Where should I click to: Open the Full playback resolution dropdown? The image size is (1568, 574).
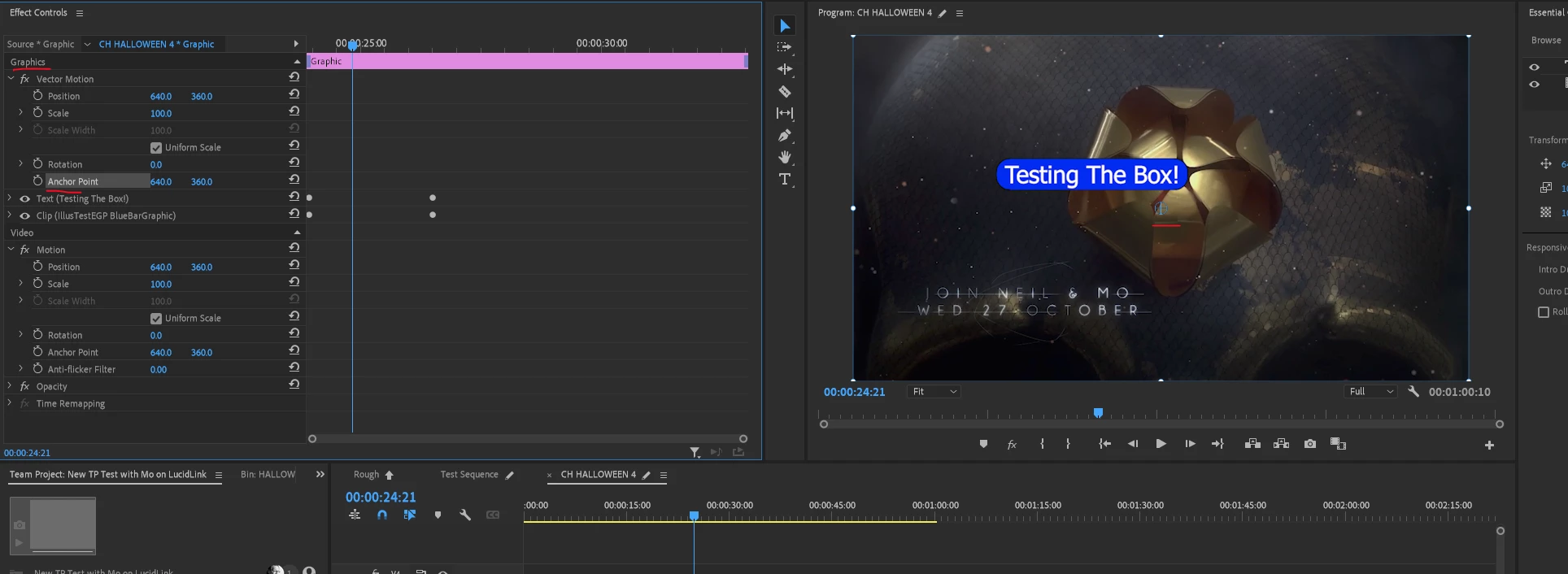point(1370,392)
